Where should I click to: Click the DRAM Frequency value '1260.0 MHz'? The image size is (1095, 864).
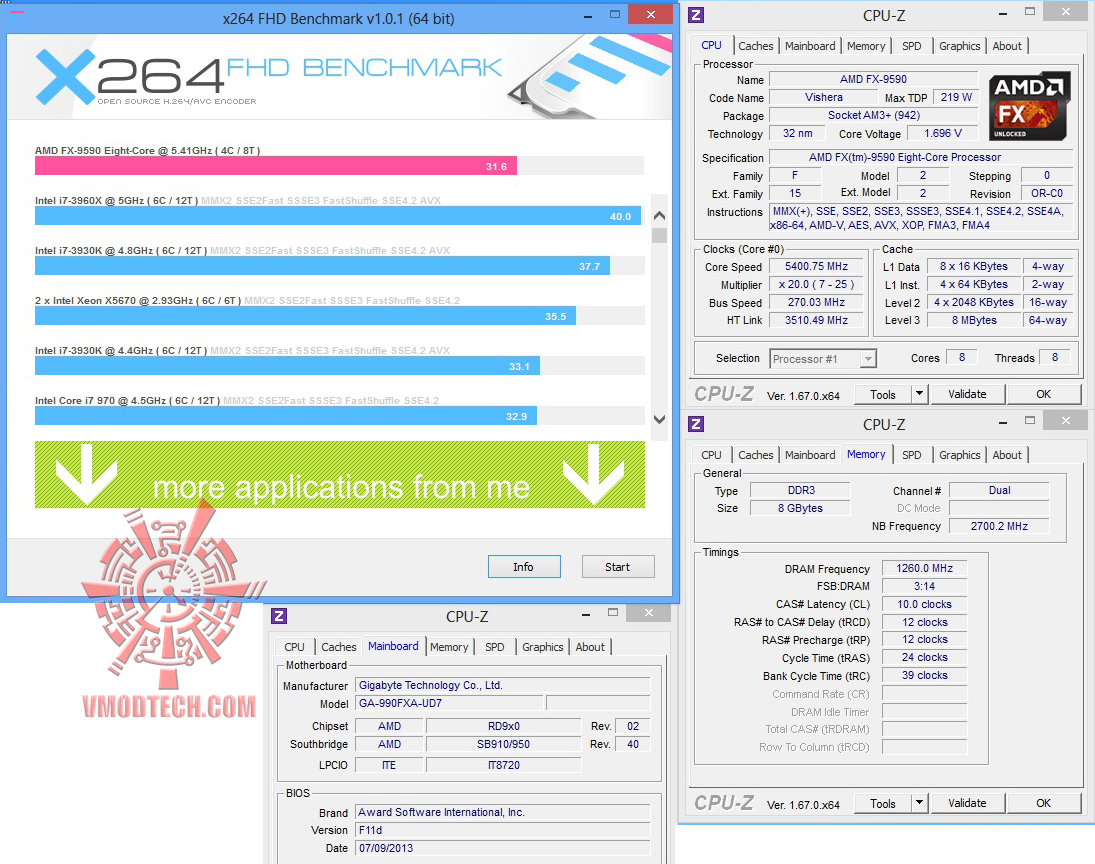(925, 568)
